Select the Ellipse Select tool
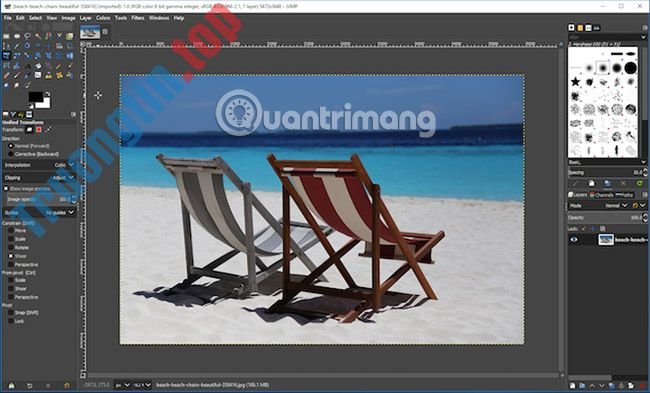This screenshot has width=650, height=393. pyautogui.click(x=17, y=36)
